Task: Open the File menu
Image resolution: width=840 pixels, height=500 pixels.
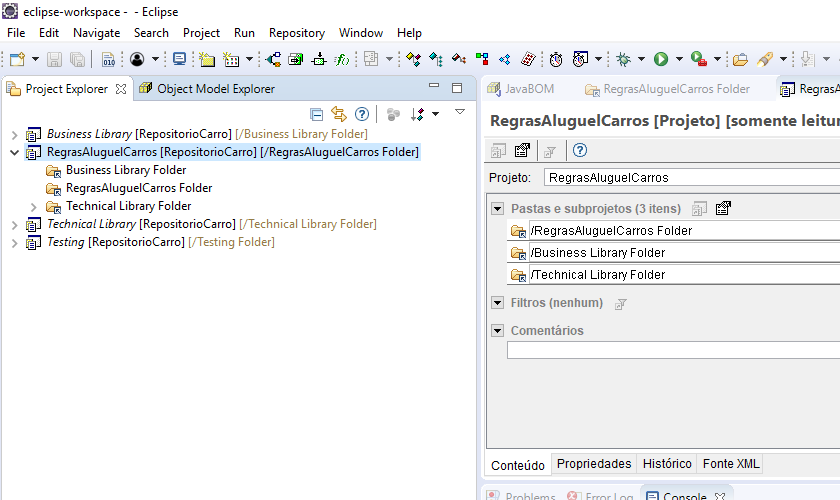Action: point(16,33)
